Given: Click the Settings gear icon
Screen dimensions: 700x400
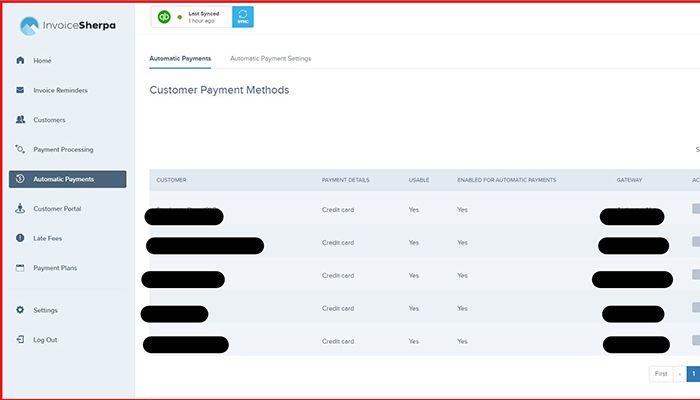Looking at the screenshot, I should pos(20,309).
